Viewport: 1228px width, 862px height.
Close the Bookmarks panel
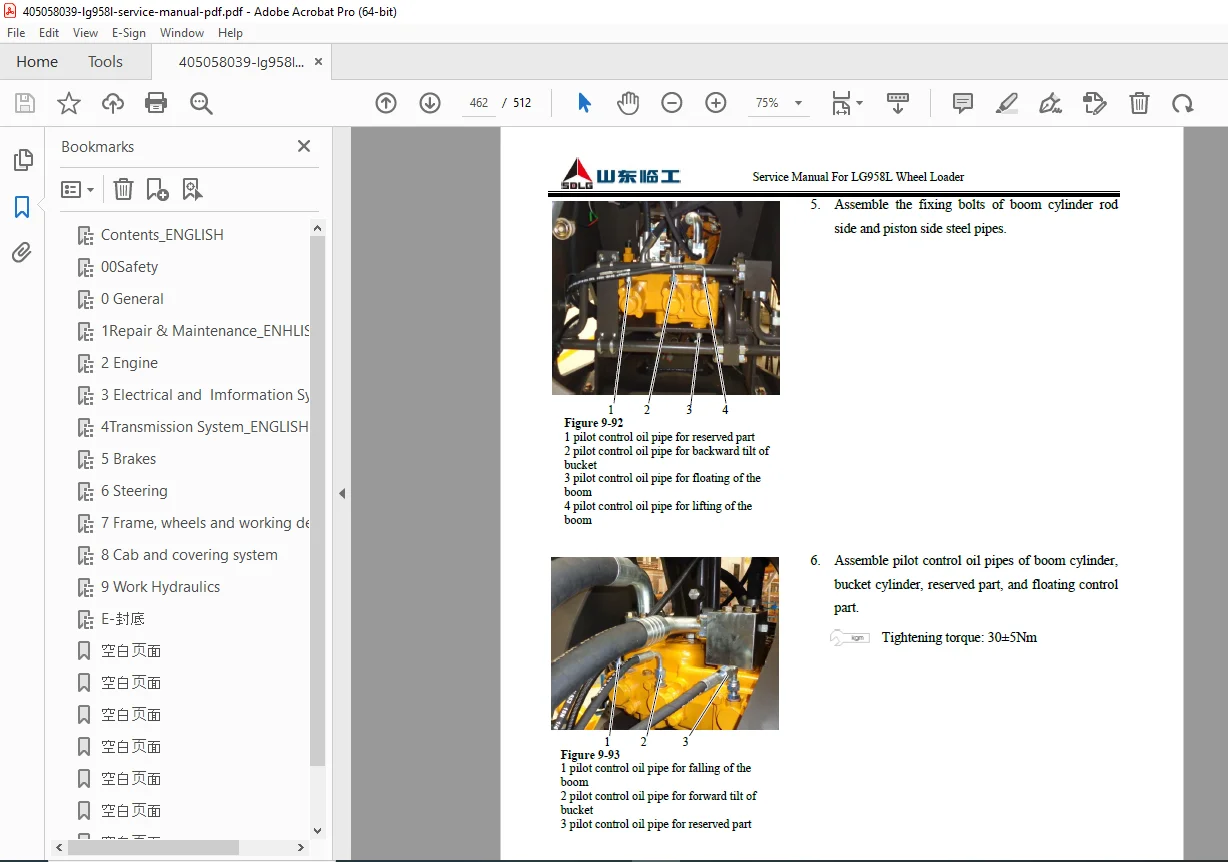304,146
